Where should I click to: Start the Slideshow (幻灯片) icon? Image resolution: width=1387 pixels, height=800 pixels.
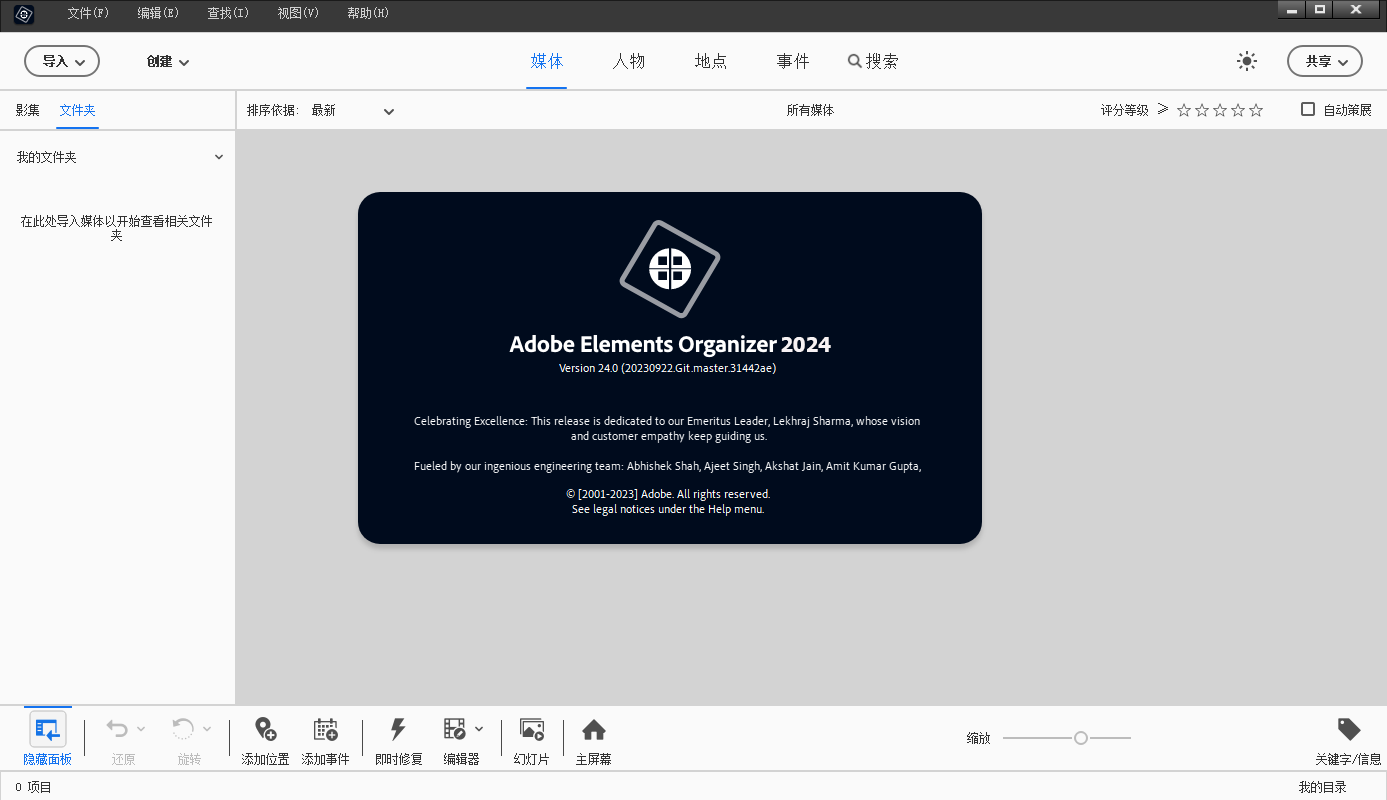[x=532, y=729]
